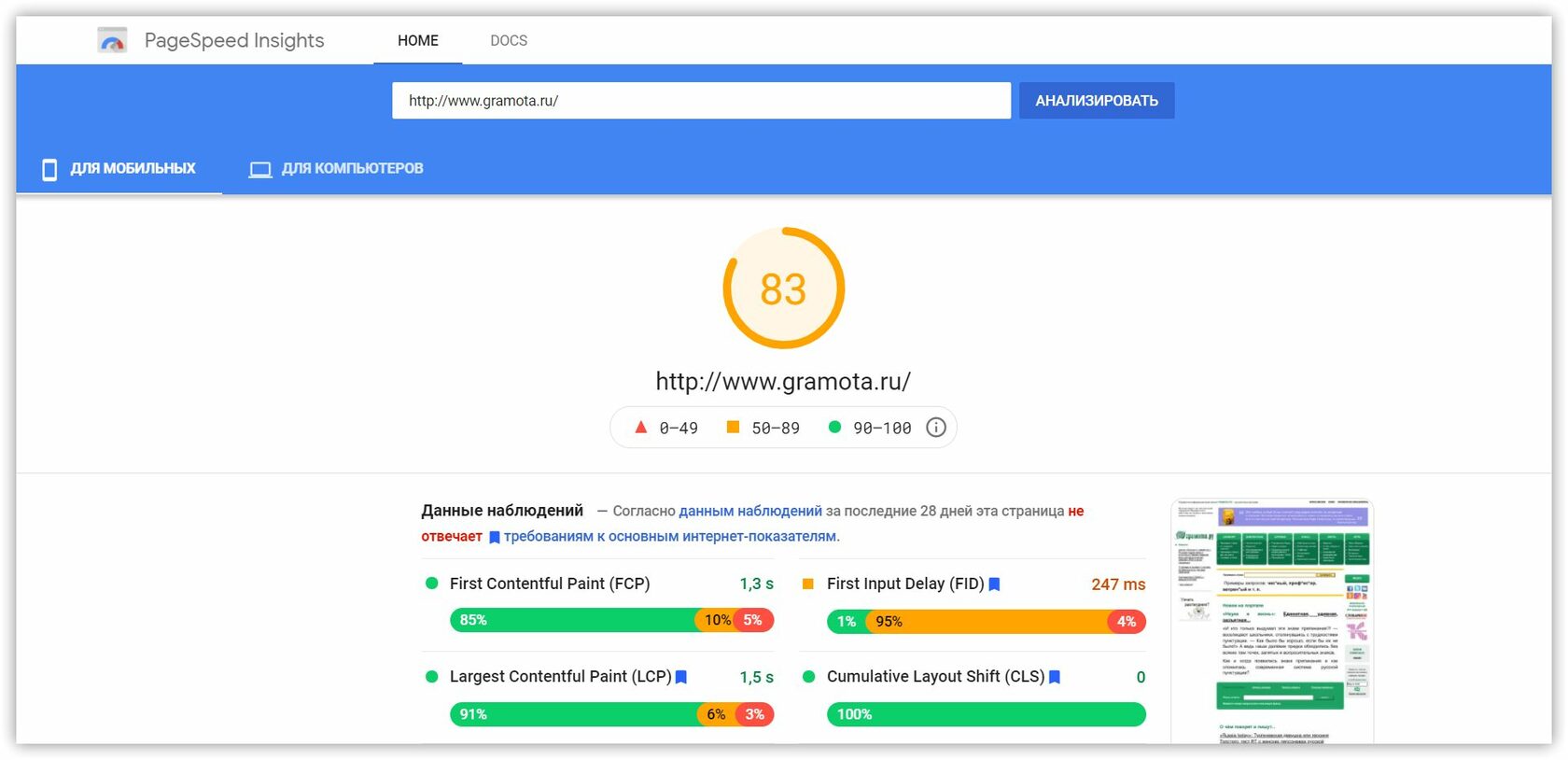This screenshot has width=1568, height=760.
Task: Click bookmark icon next to Cumulative Layout Shift
Action: (1055, 677)
